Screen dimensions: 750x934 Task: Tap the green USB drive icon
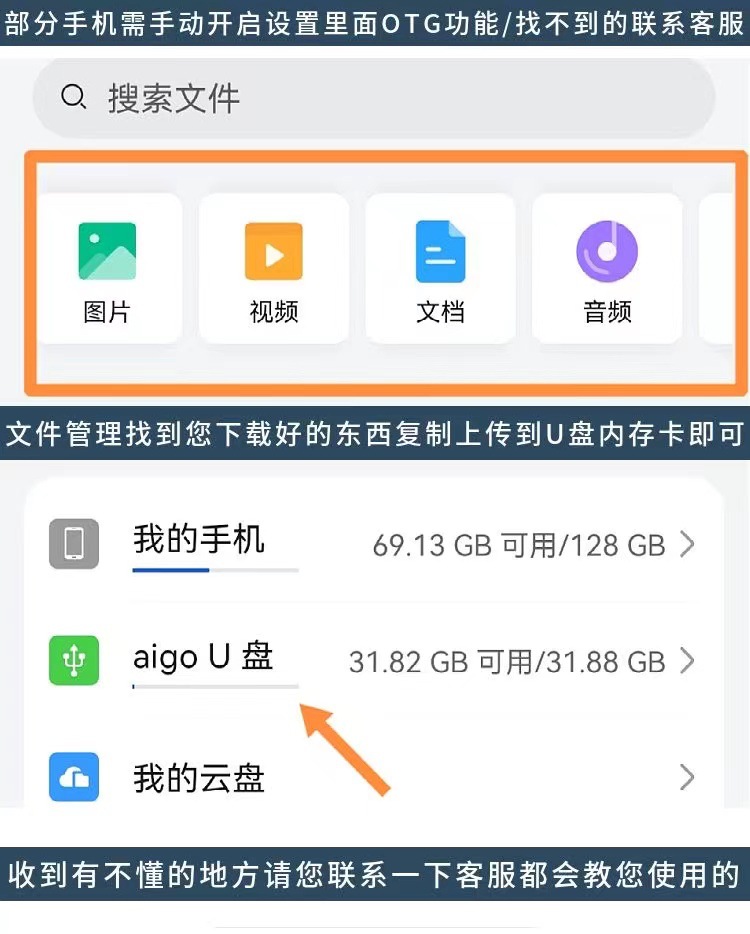point(74,660)
